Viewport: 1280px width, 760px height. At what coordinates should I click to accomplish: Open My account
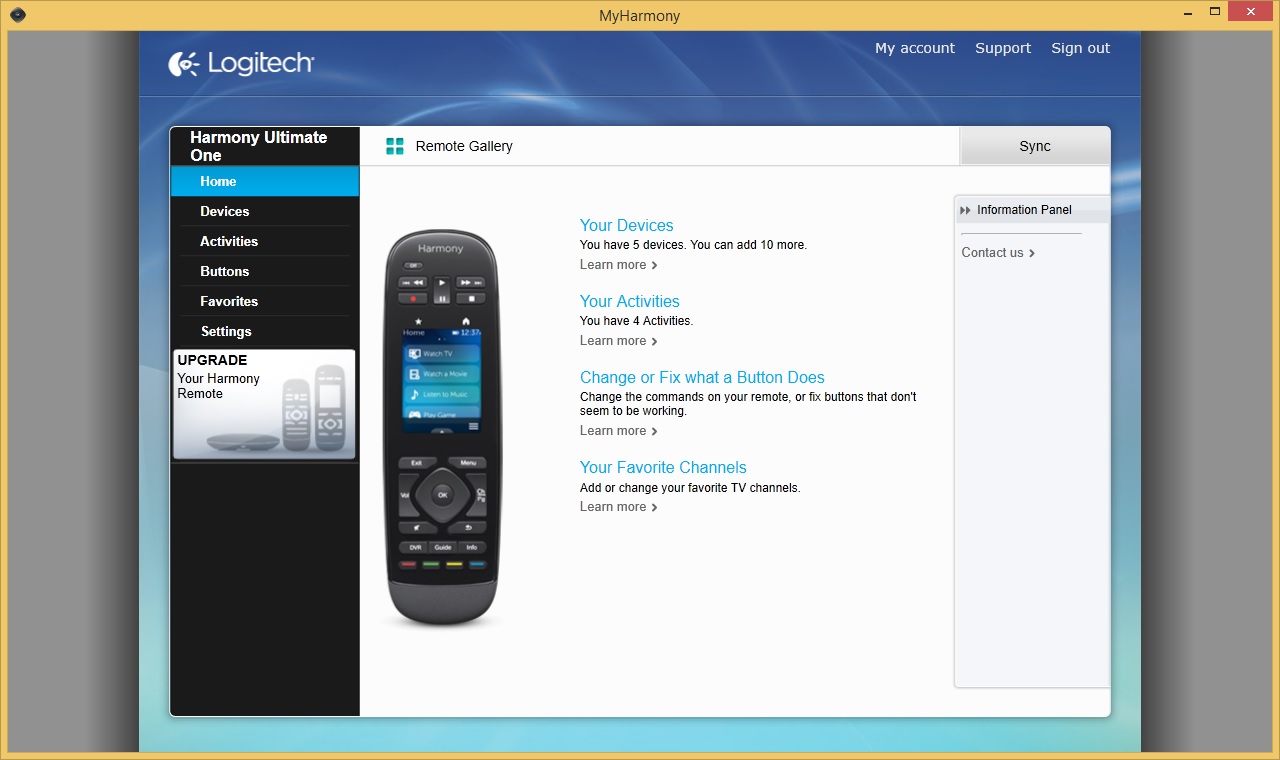click(x=915, y=48)
